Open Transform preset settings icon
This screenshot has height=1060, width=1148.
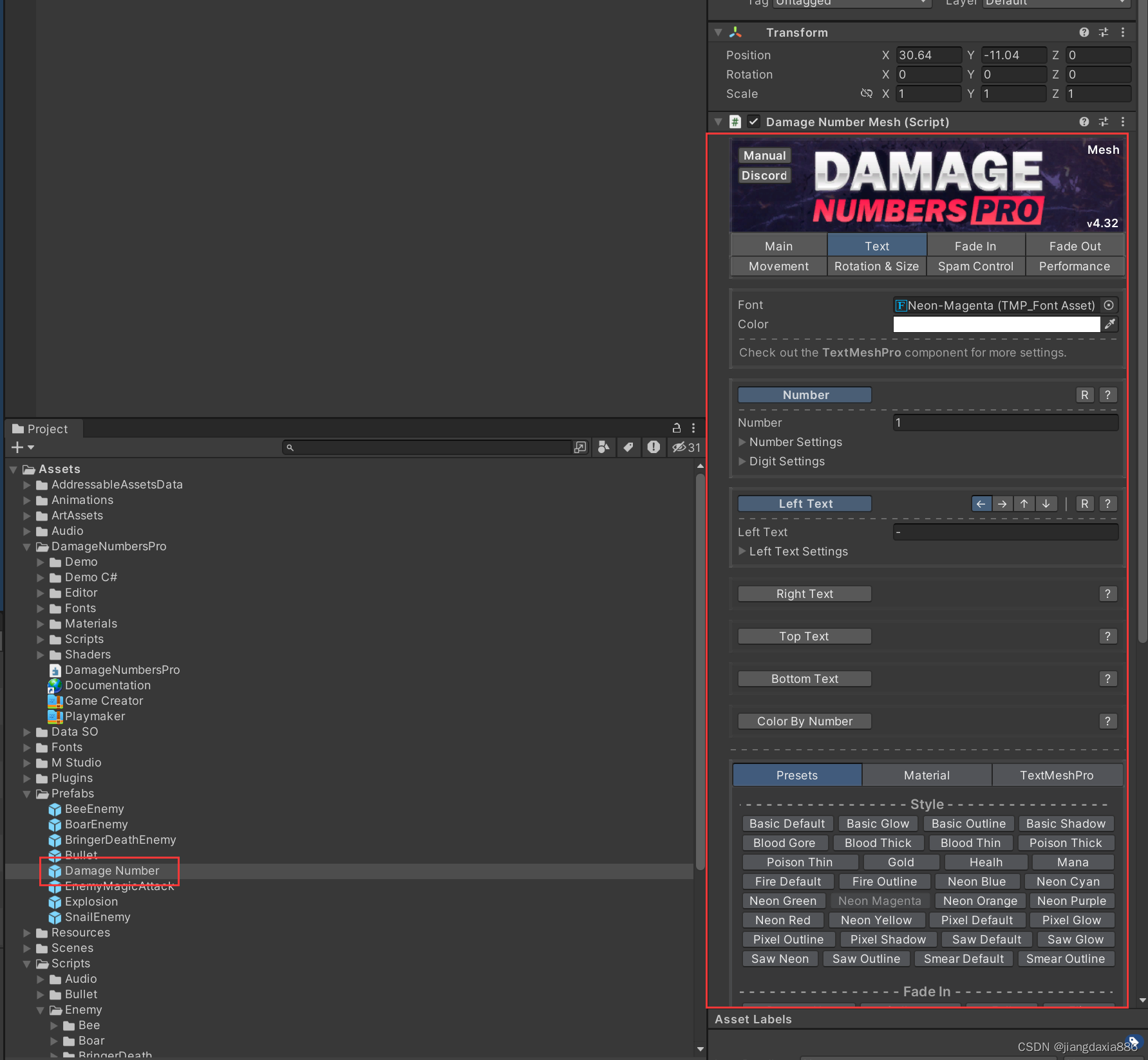1104,32
